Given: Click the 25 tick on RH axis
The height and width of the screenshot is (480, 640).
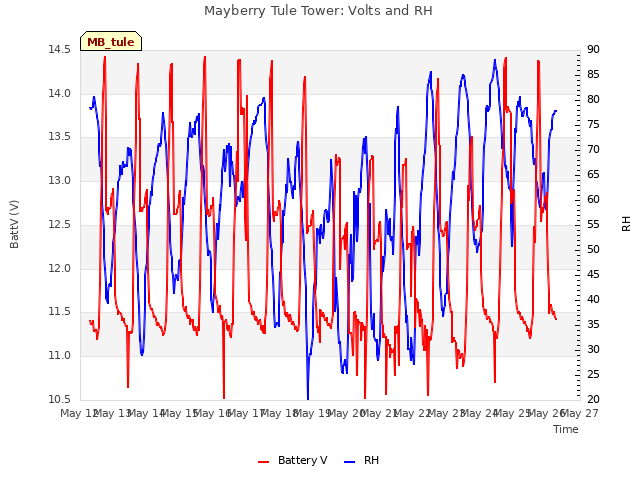Looking at the screenshot, I should tap(593, 374).
